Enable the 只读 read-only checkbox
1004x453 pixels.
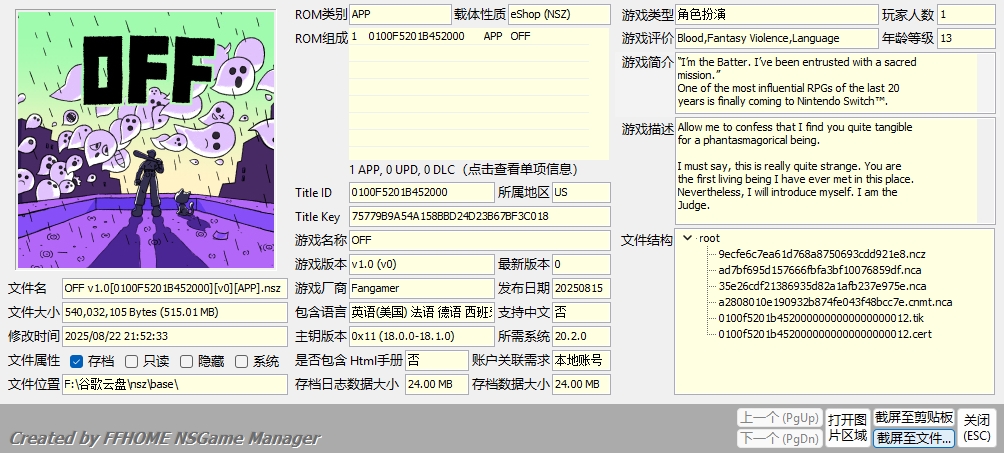click(132, 361)
